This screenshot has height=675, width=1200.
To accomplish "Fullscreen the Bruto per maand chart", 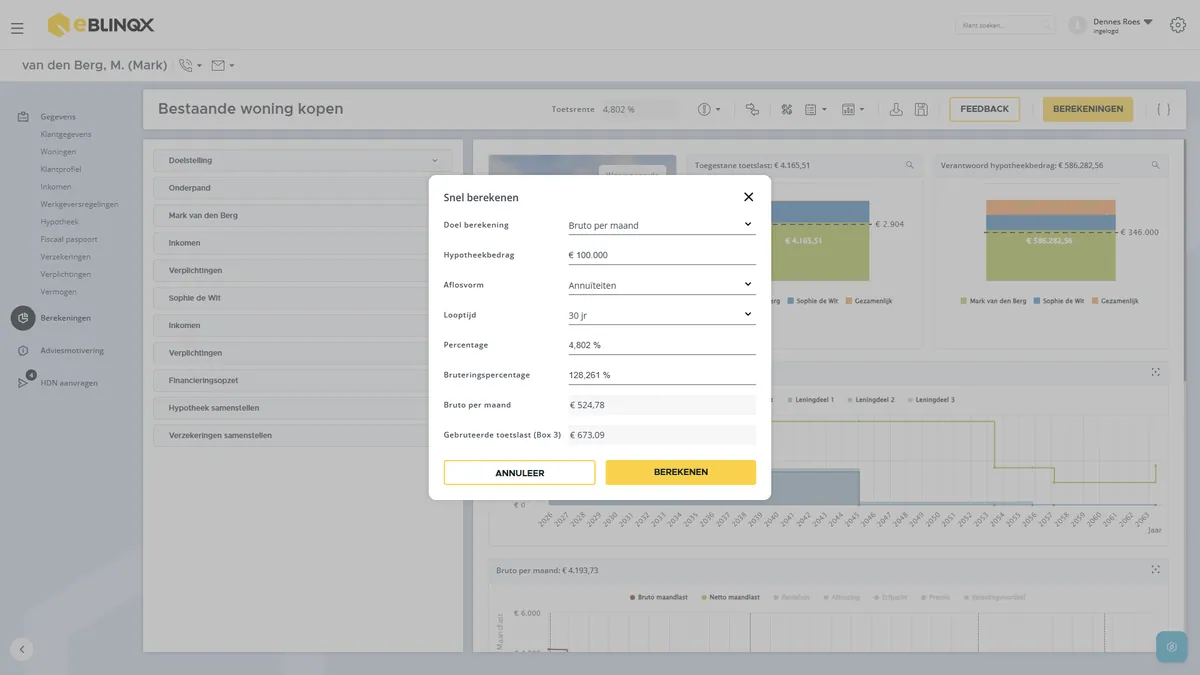I will point(1155,570).
